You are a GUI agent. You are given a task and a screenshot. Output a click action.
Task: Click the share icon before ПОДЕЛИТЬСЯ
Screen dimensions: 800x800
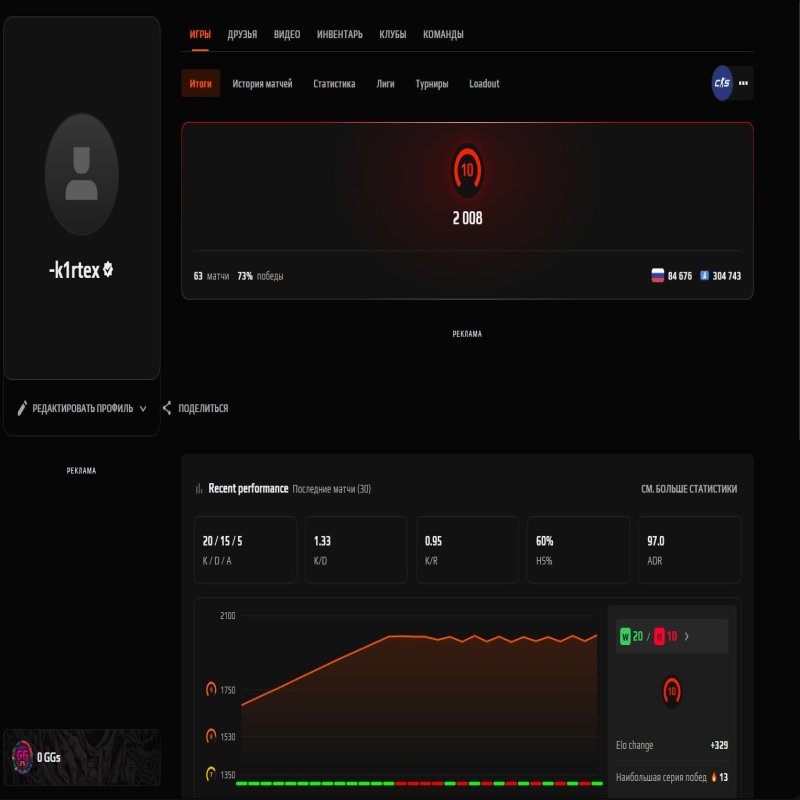point(166,407)
